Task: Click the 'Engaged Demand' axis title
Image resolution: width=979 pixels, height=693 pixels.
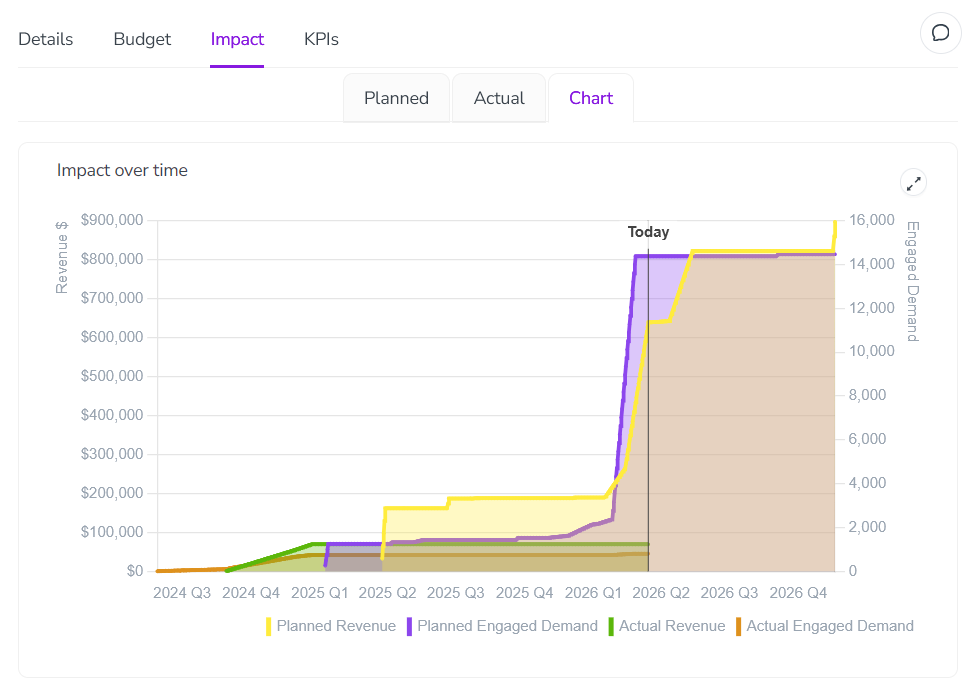Action: coord(913,282)
